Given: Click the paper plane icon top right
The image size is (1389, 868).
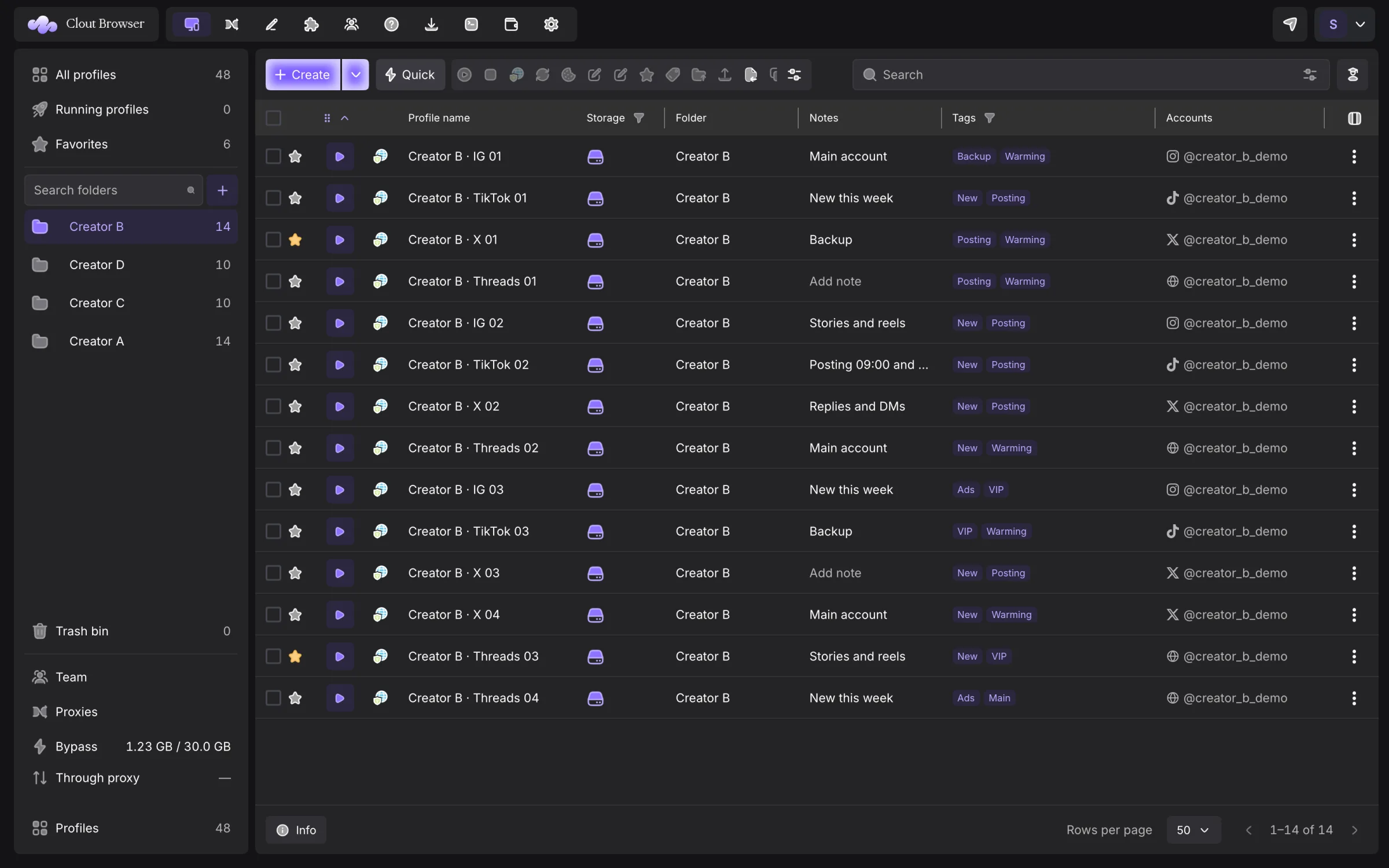Looking at the screenshot, I should [x=1289, y=24].
